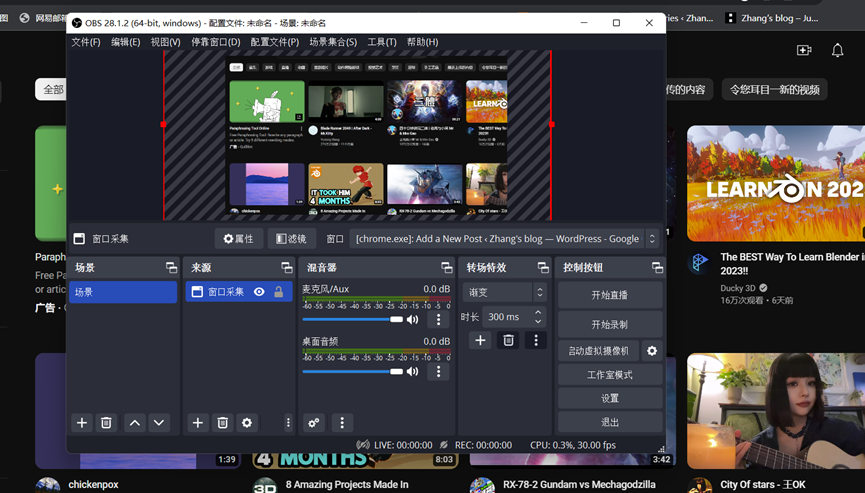Click the 退出 exit button
The image size is (865, 493).
coord(610,422)
